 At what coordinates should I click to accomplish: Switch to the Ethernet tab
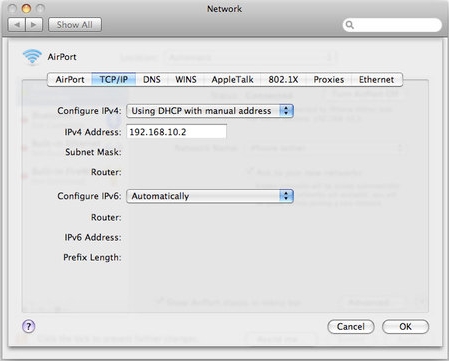(376, 80)
